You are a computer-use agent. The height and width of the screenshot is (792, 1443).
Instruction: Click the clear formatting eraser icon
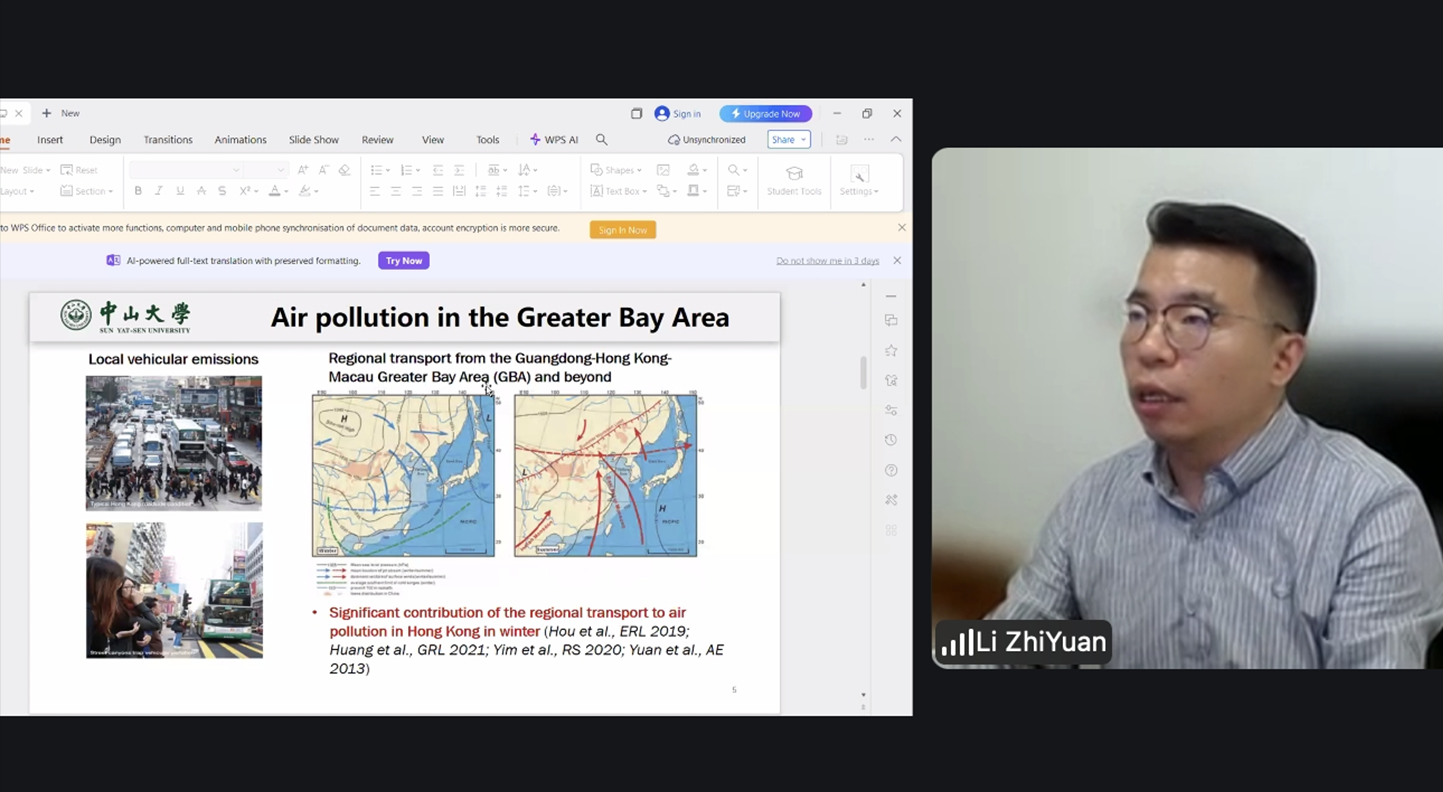(344, 170)
